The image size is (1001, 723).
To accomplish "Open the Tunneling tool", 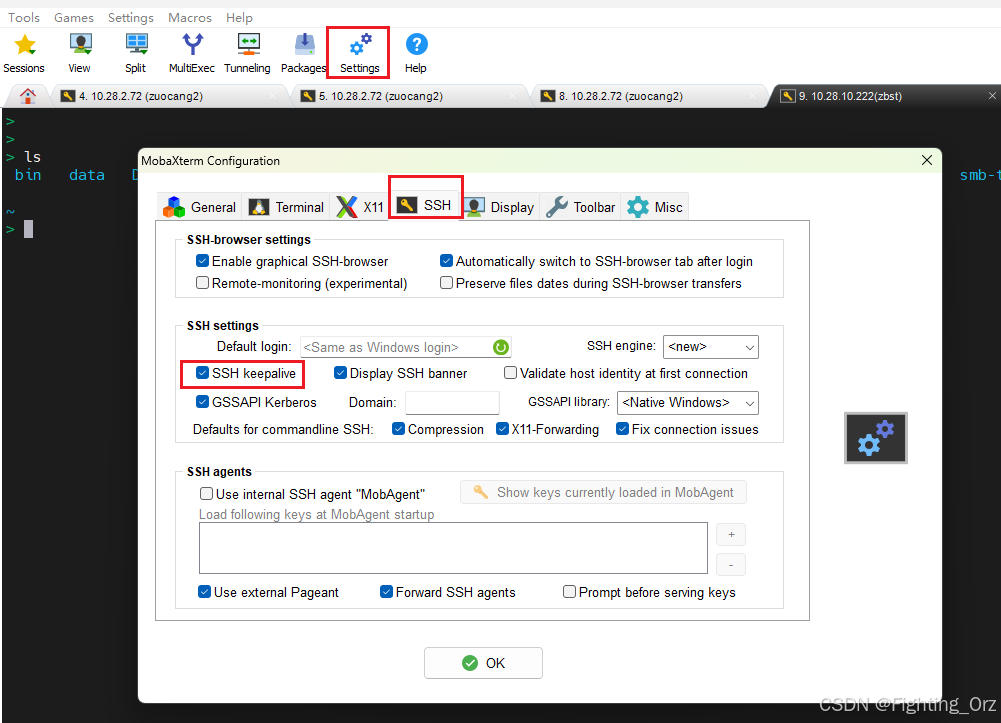I will click(x=246, y=50).
